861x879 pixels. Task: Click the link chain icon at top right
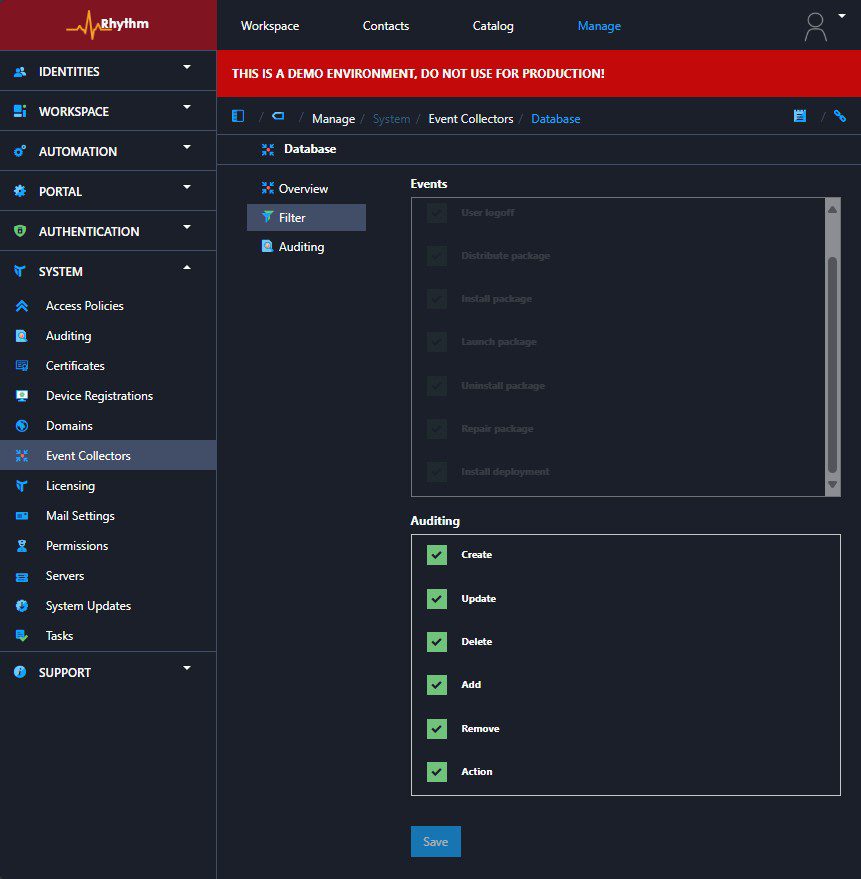pyautogui.click(x=840, y=117)
